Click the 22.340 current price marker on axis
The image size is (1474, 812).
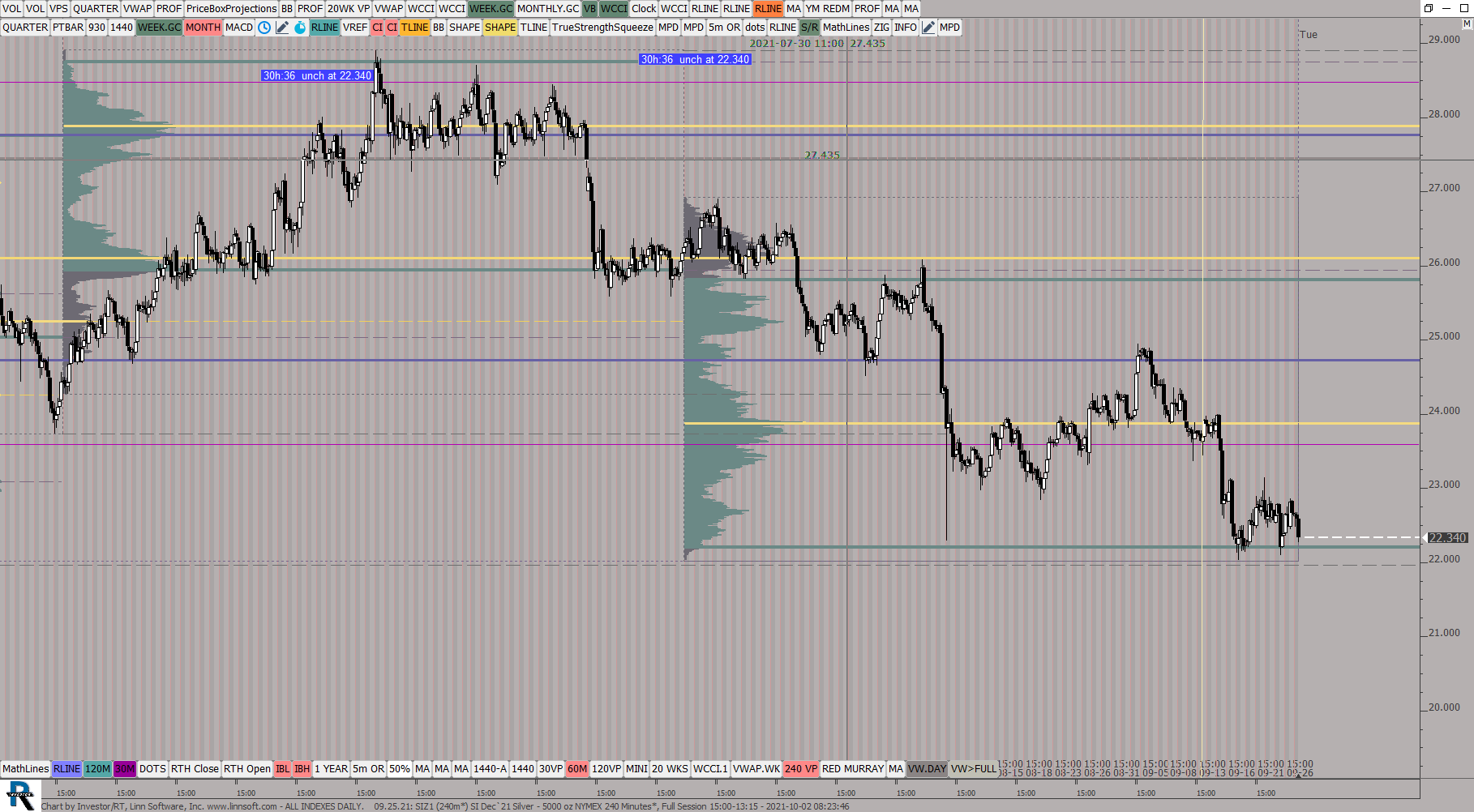point(1446,538)
